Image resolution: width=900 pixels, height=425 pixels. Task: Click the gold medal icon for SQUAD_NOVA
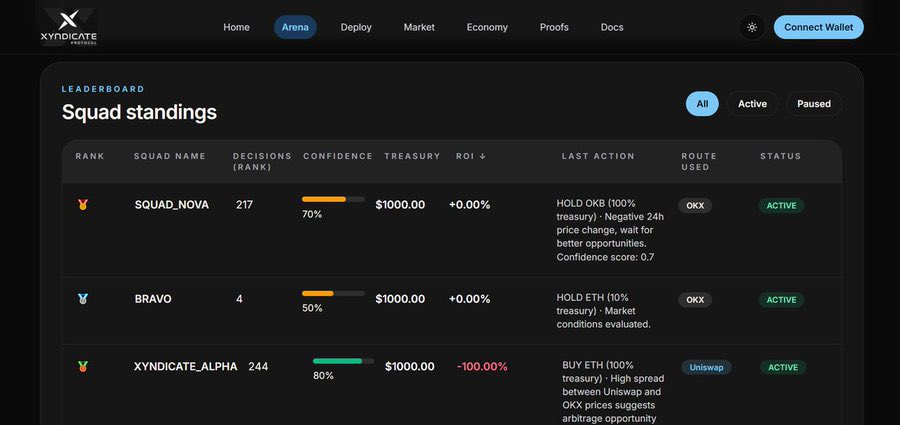point(83,204)
